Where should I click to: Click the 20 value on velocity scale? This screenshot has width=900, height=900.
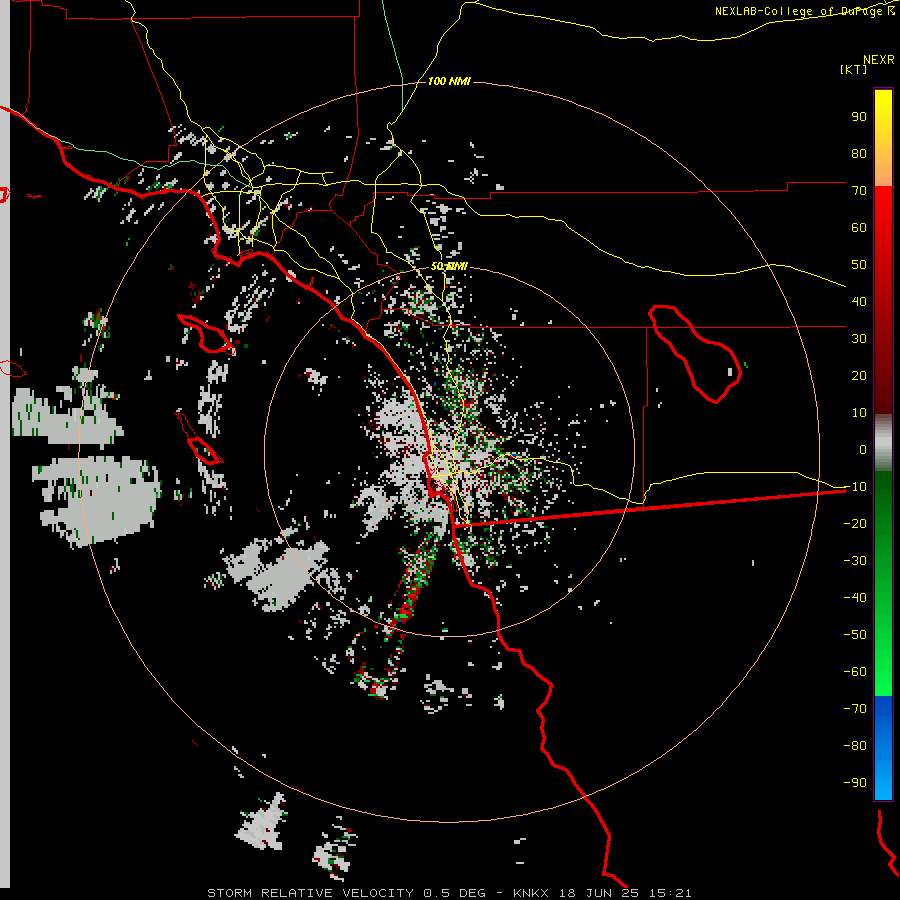(x=859, y=375)
